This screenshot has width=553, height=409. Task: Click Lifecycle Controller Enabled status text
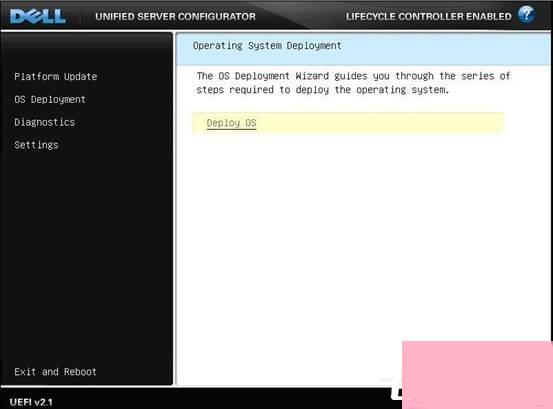point(429,17)
